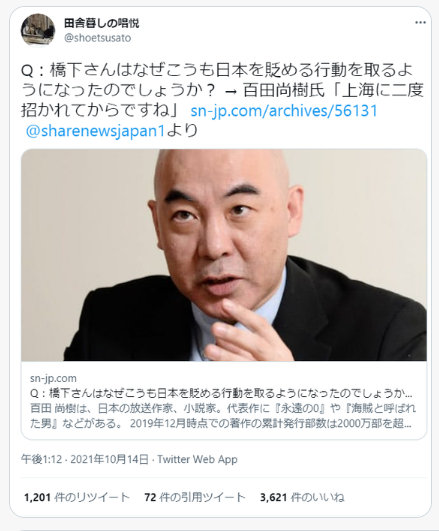Click the profile avatar of 田舎暮しの唱悦
Screen dimensions: 439x531
point(38,30)
